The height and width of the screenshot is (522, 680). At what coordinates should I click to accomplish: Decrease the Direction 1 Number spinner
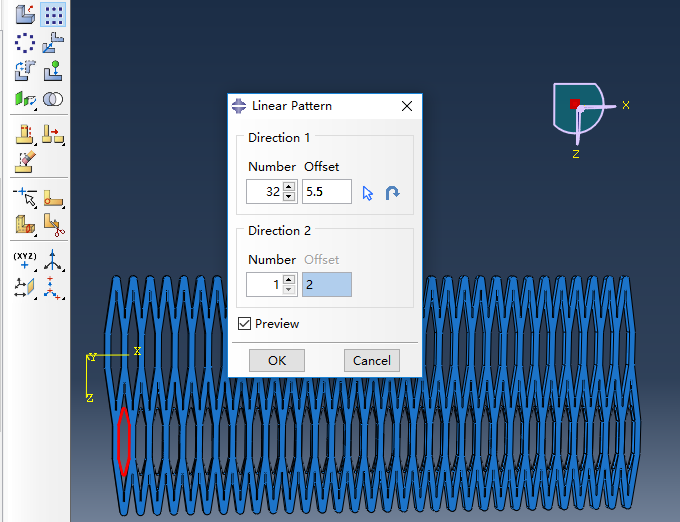(x=289, y=196)
